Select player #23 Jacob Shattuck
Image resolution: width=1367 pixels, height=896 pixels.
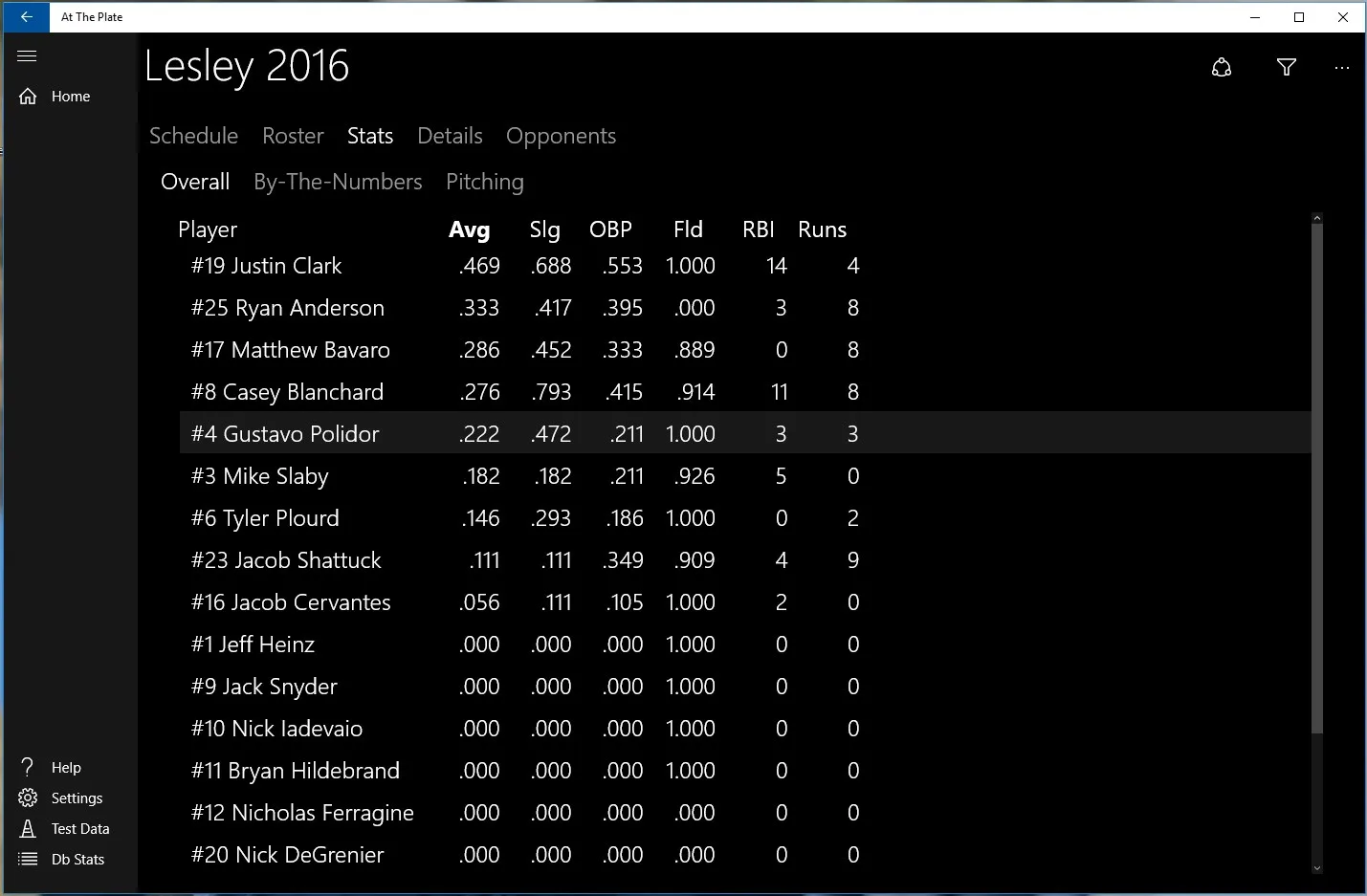pyautogui.click(x=744, y=560)
